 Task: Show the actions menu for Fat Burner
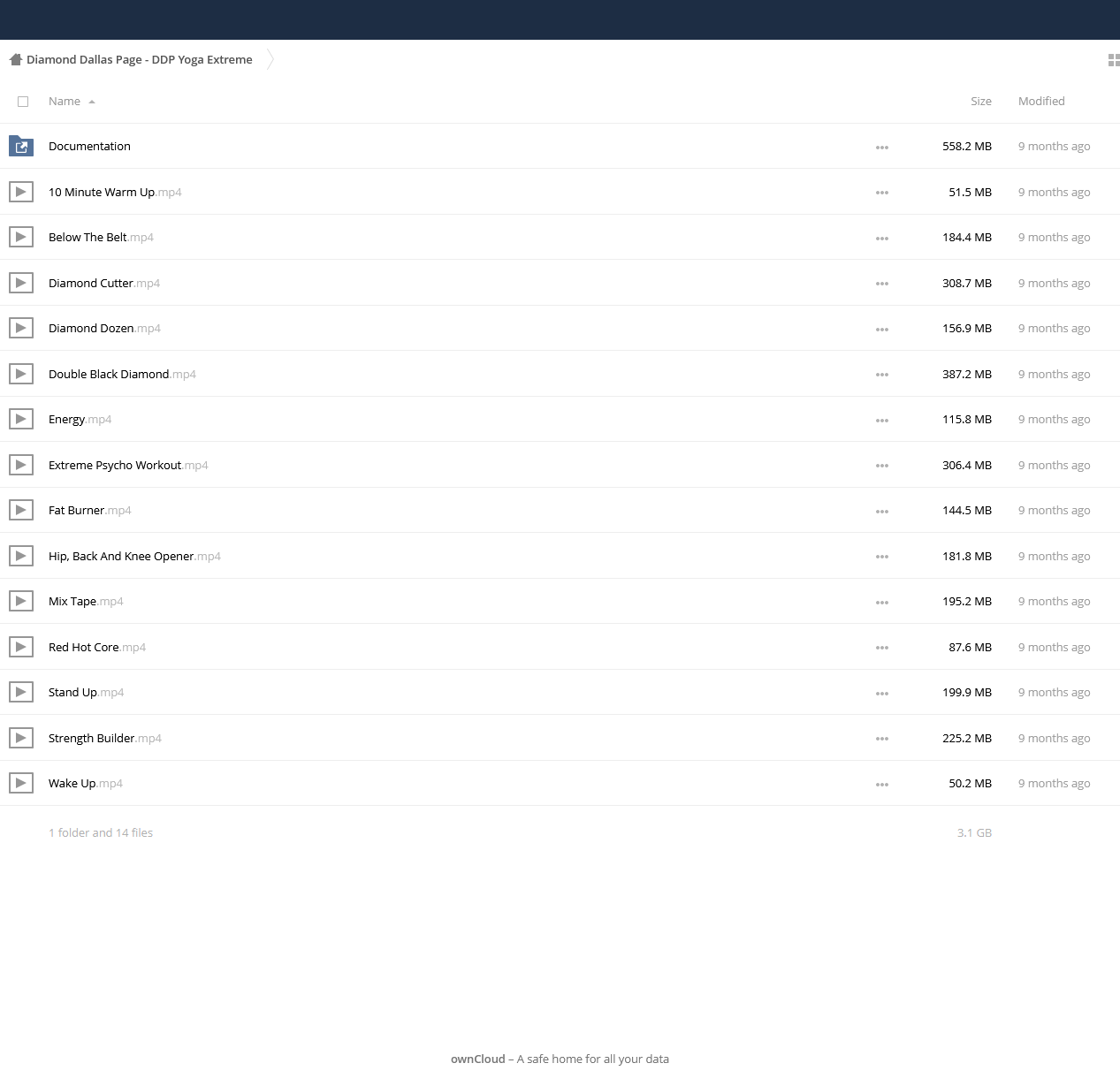(882, 512)
